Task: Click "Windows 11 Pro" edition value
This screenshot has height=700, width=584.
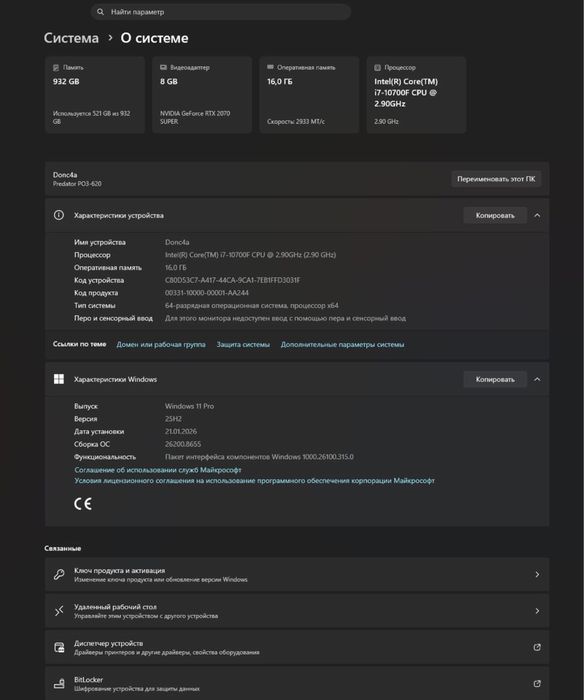Action: click(189, 406)
